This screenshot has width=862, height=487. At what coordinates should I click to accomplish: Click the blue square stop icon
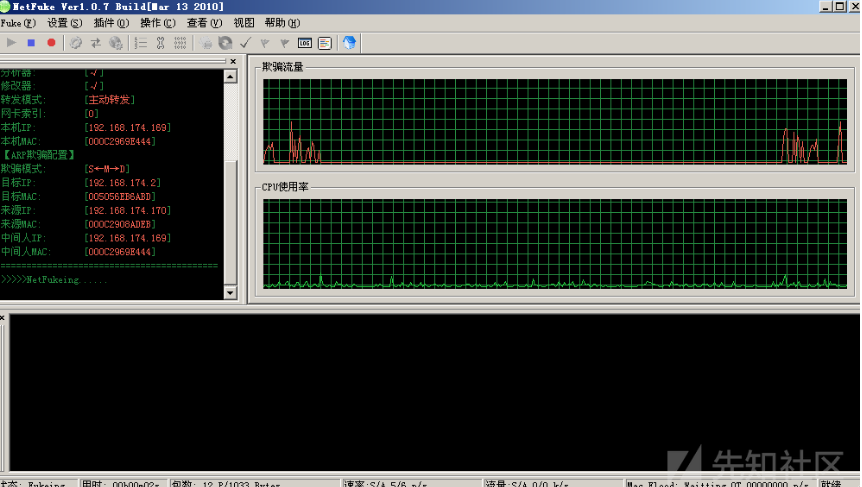[x=31, y=43]
